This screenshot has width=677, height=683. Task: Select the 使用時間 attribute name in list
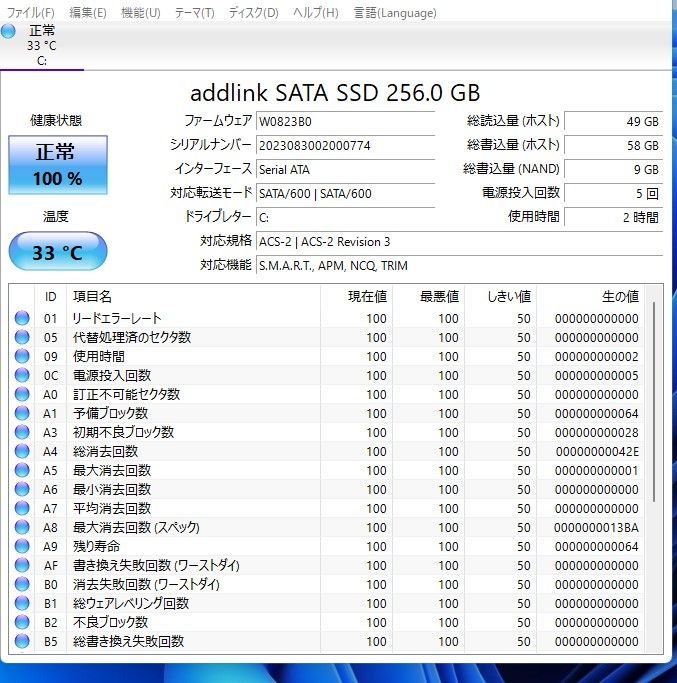[98, 356]
